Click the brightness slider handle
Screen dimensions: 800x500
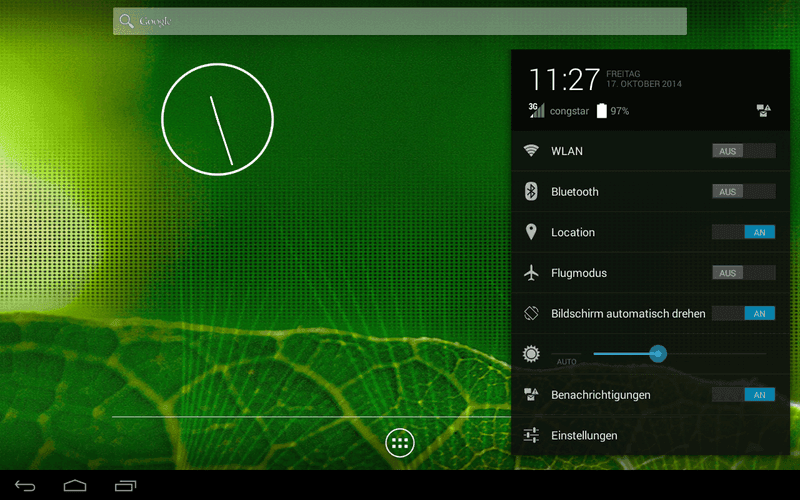click(658, 354)
